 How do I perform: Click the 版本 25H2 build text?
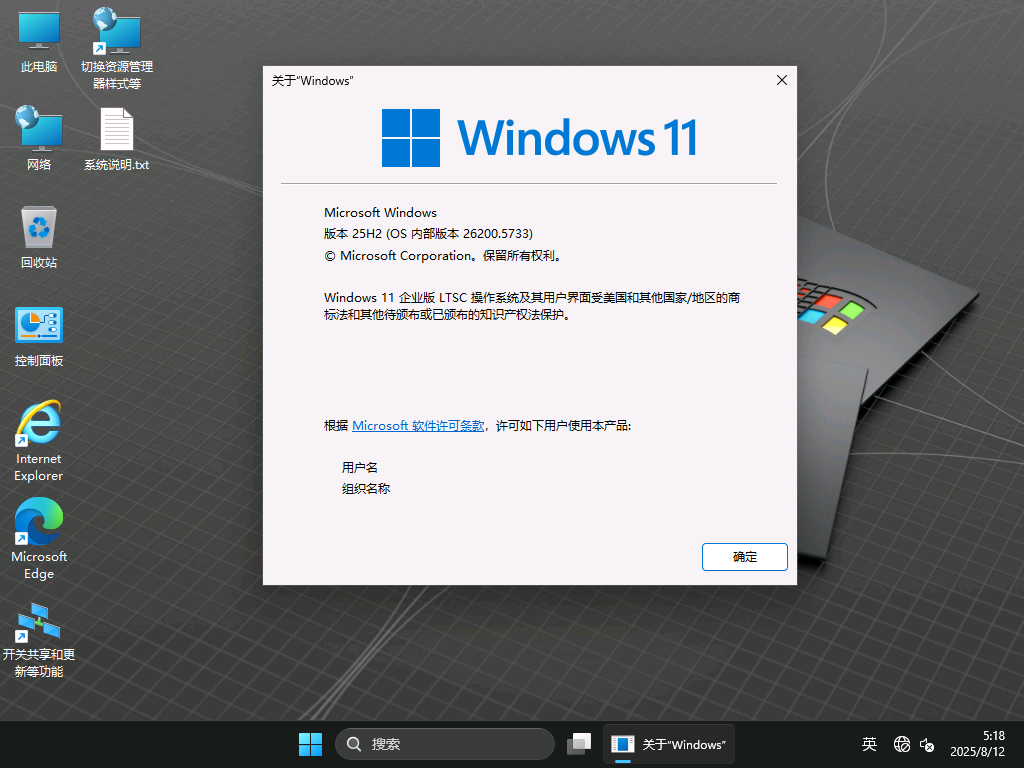(428, 234)
